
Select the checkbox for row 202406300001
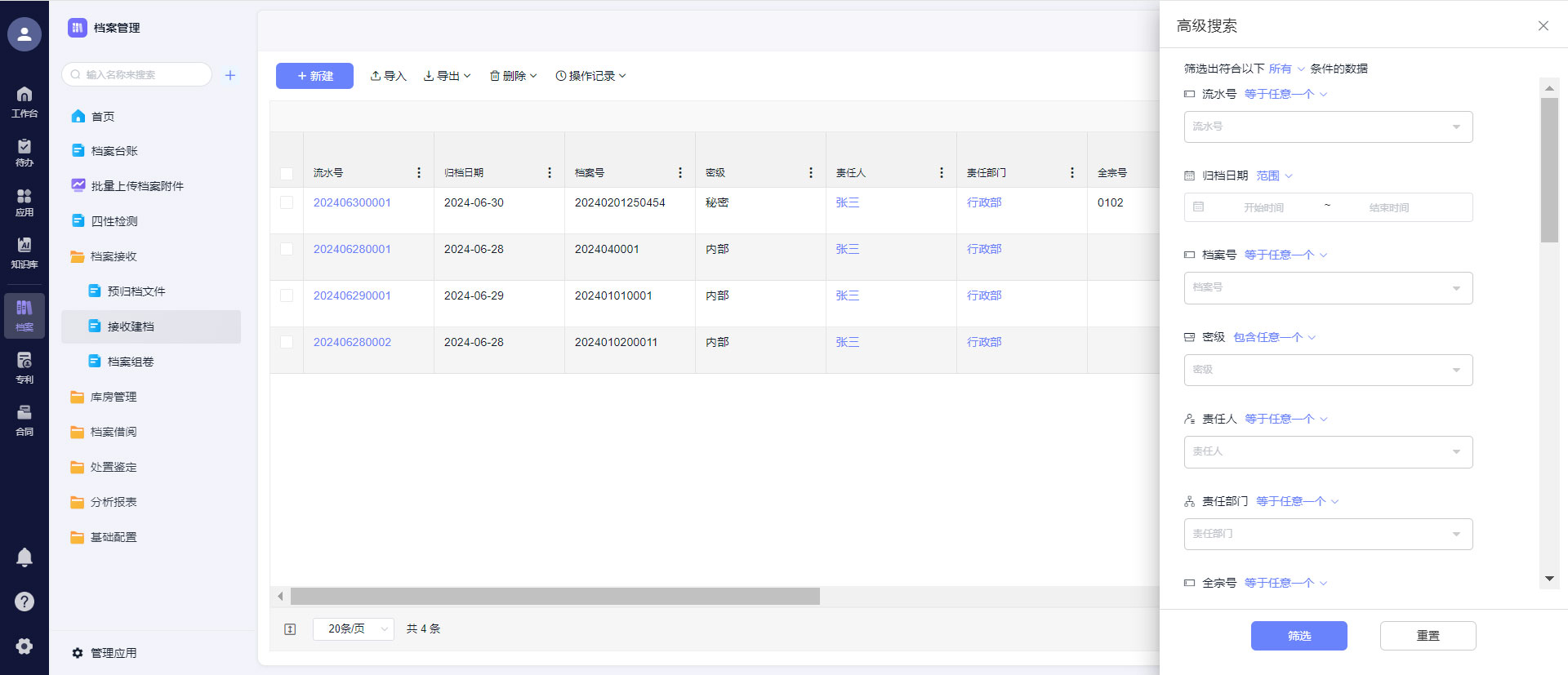pos(287,202)
